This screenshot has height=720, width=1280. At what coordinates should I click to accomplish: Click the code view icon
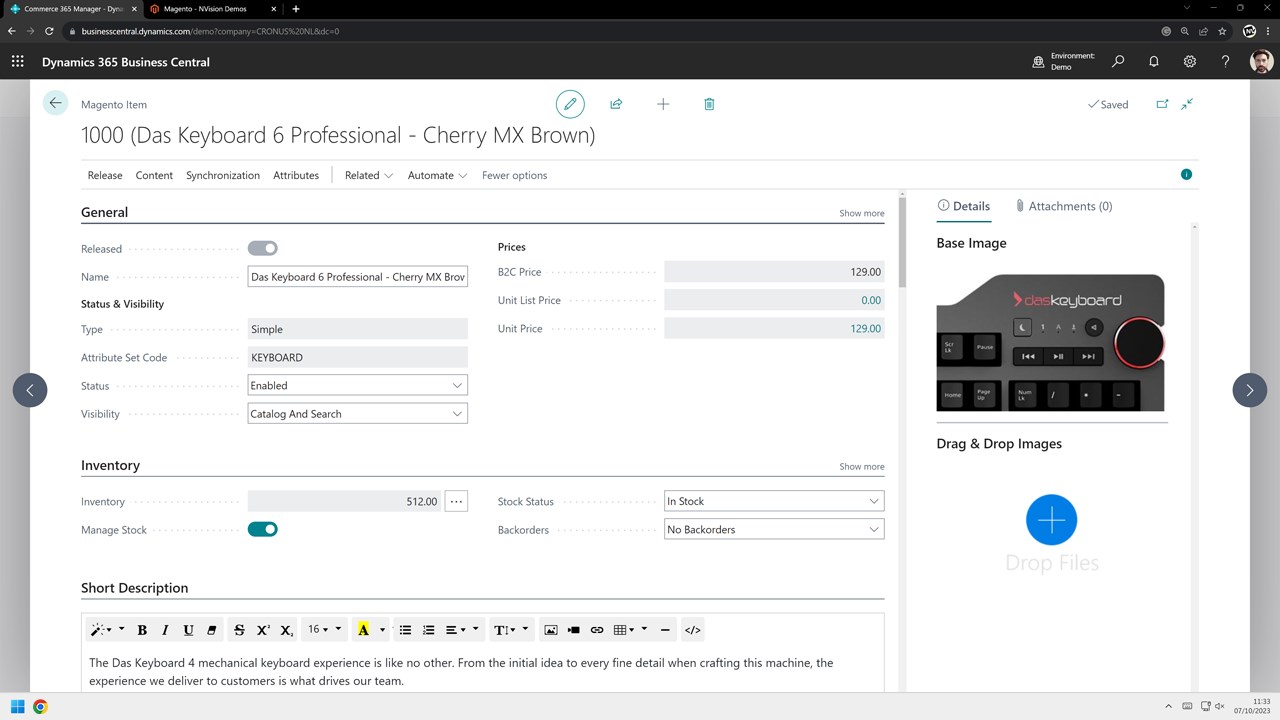tap(692, 630)
